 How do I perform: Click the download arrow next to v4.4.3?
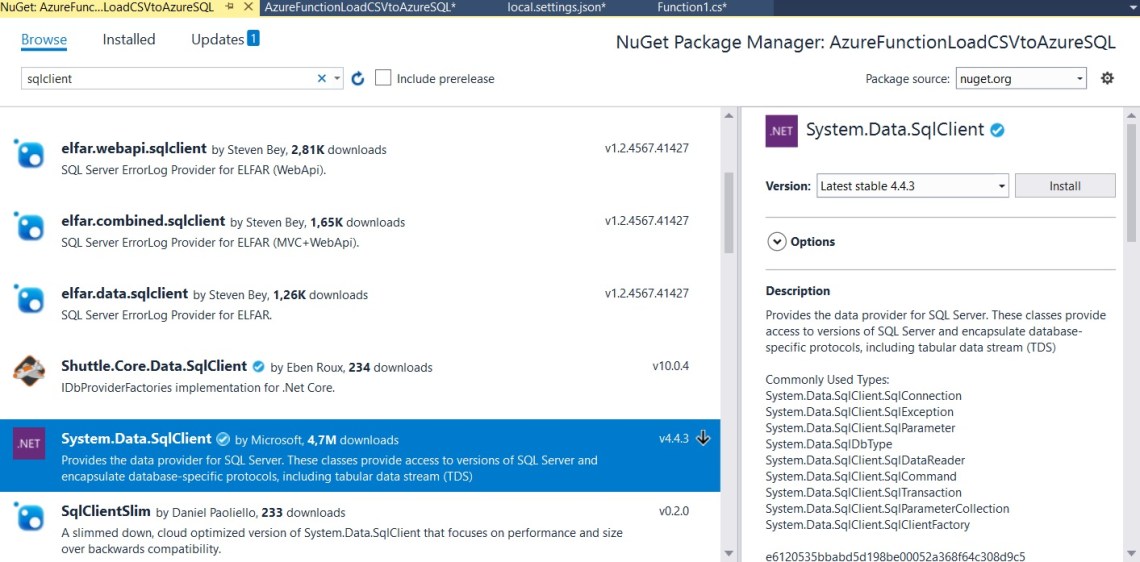click(x=702, y=438)
